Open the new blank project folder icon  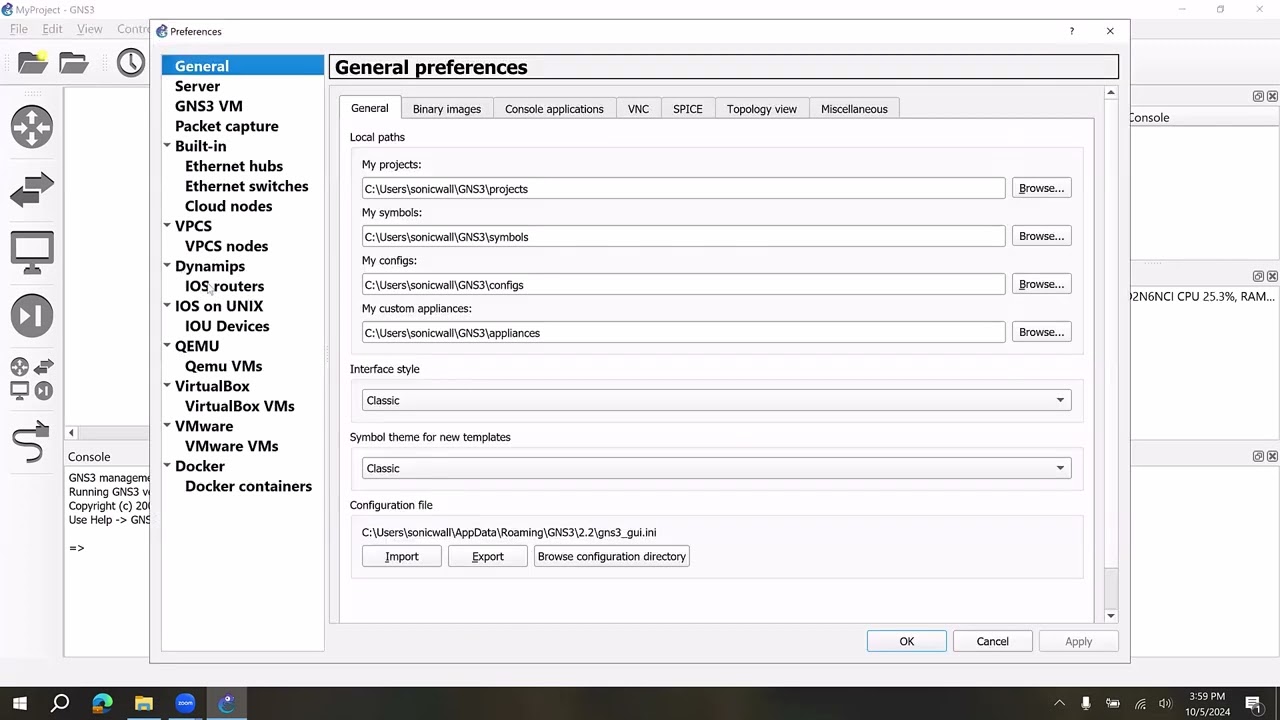pyautogui.click(x=33, y=62)
